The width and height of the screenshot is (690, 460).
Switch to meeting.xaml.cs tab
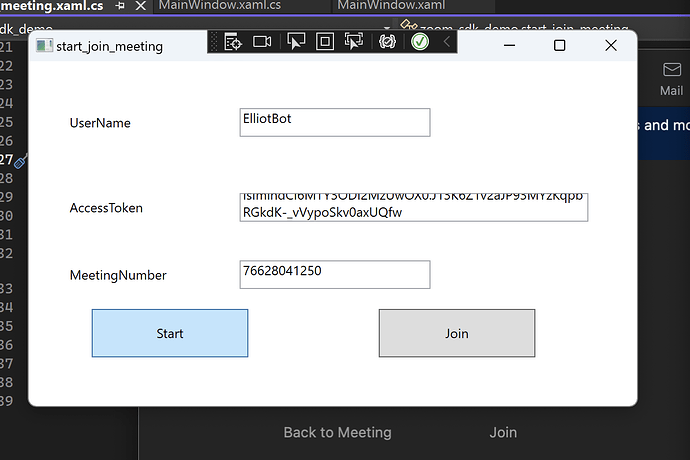(51, 6)
